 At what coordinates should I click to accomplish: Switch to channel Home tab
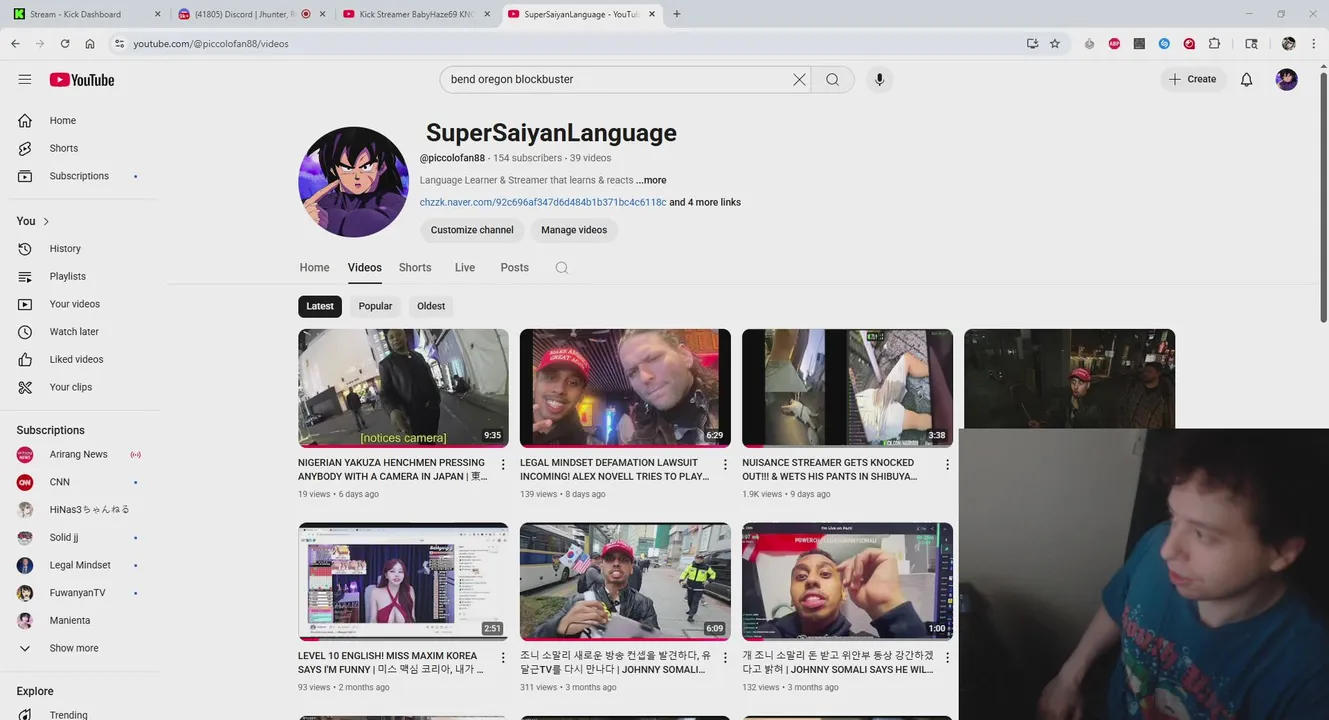coord(314,268)
